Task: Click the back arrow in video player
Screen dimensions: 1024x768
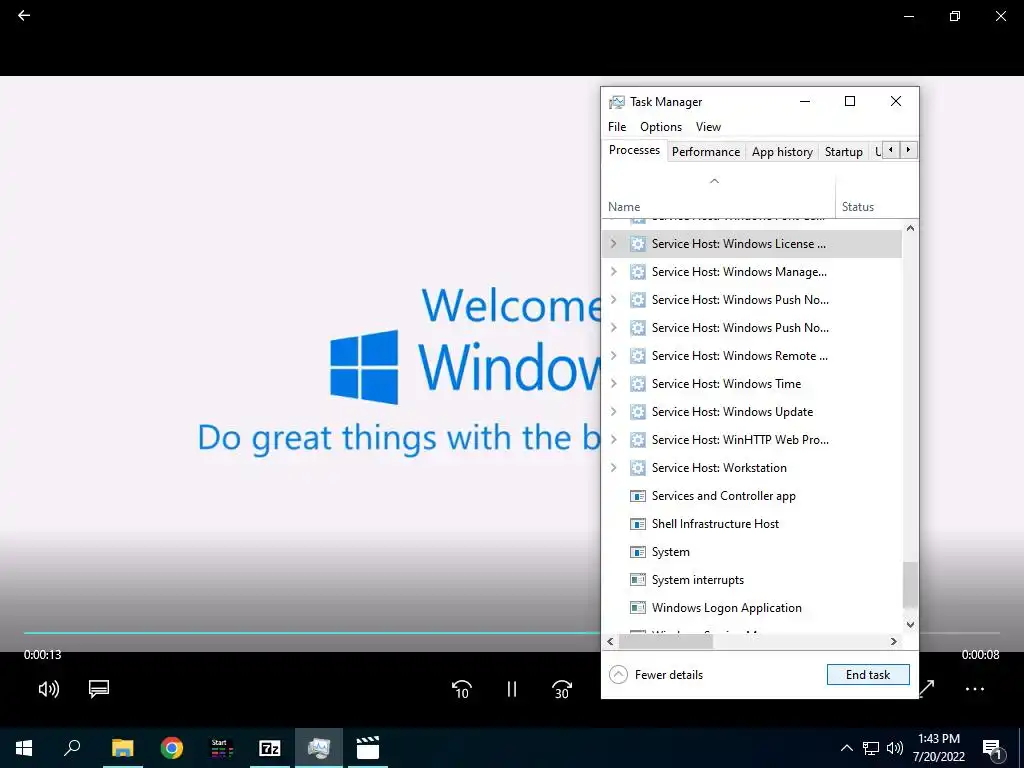Action: tap(24, 15)
